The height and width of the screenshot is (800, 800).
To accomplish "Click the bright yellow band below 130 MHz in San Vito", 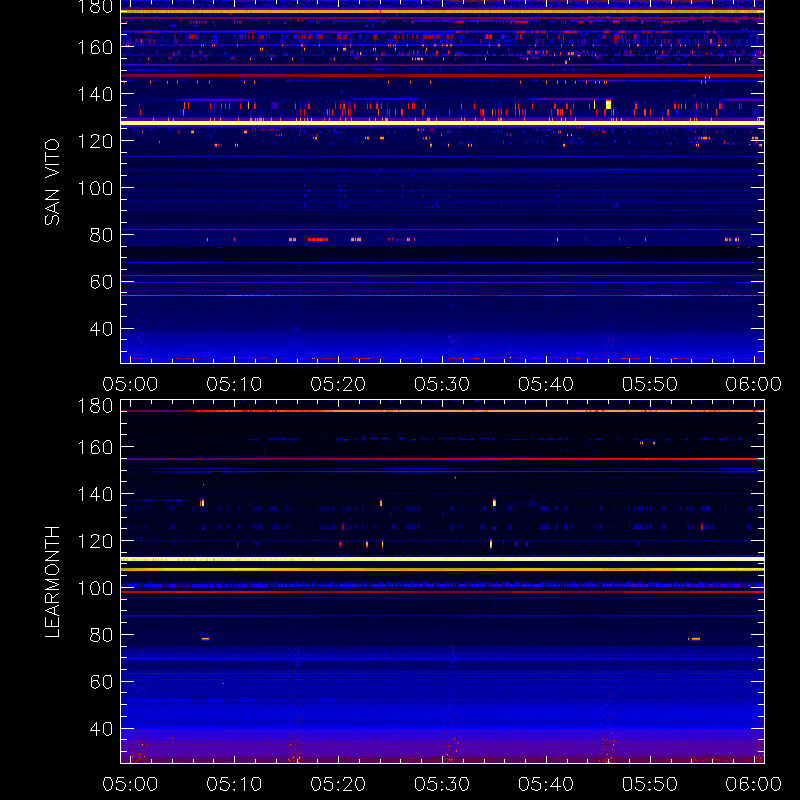I will (x=442, y=123).
